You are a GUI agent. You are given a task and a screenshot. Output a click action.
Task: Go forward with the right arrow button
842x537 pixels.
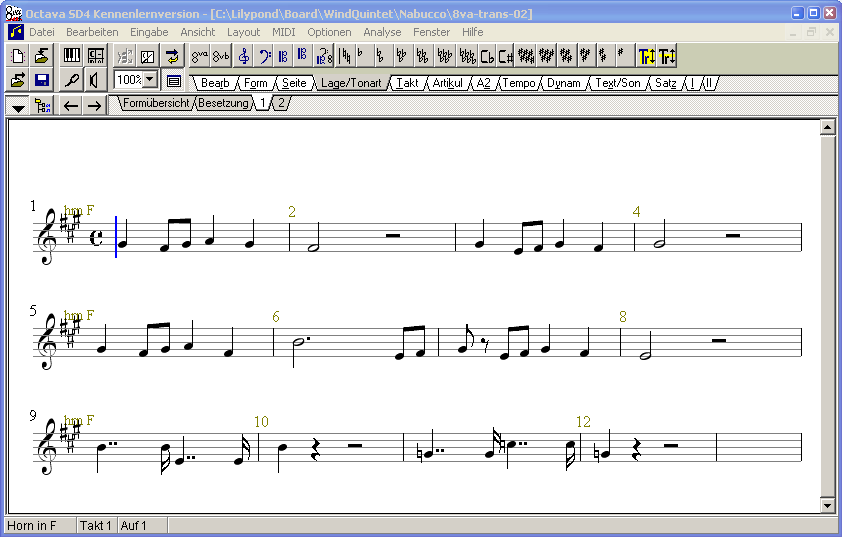[95, 106]
